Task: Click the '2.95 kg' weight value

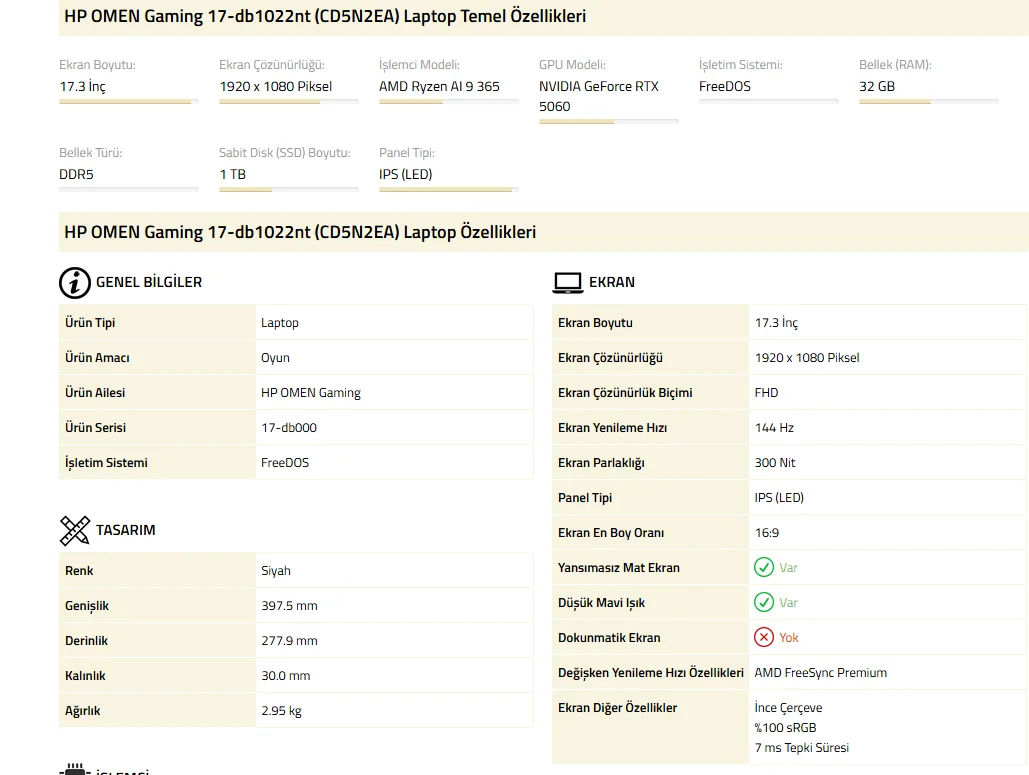Action: point(282,711)
